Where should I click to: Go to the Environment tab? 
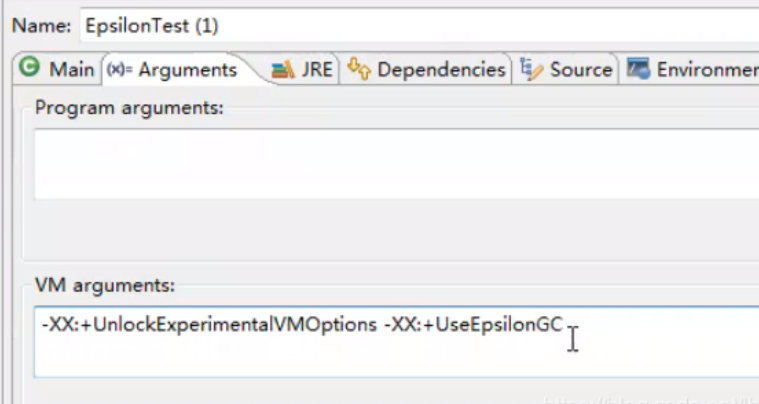coord(706,70)
